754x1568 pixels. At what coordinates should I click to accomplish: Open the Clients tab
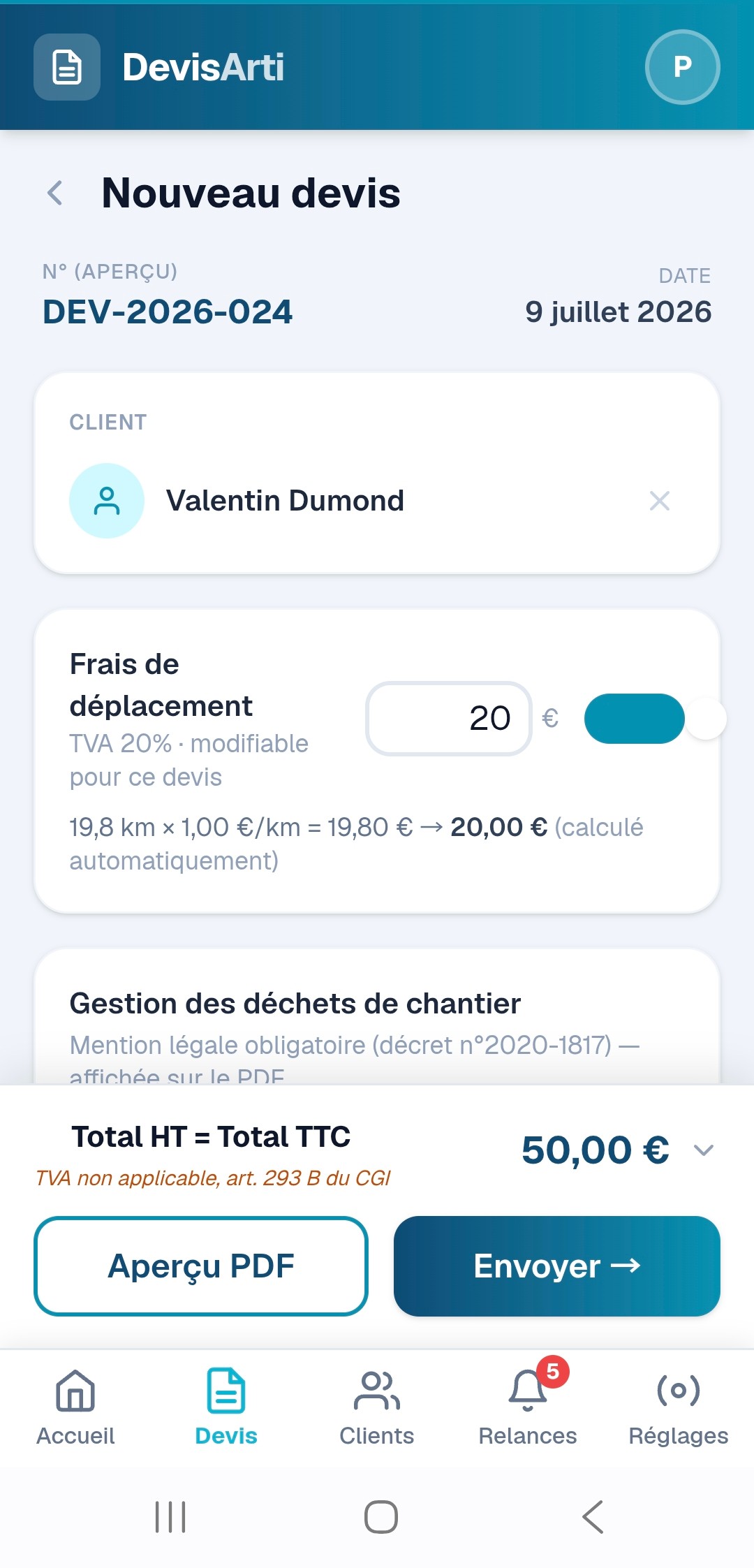(377, 1407)
